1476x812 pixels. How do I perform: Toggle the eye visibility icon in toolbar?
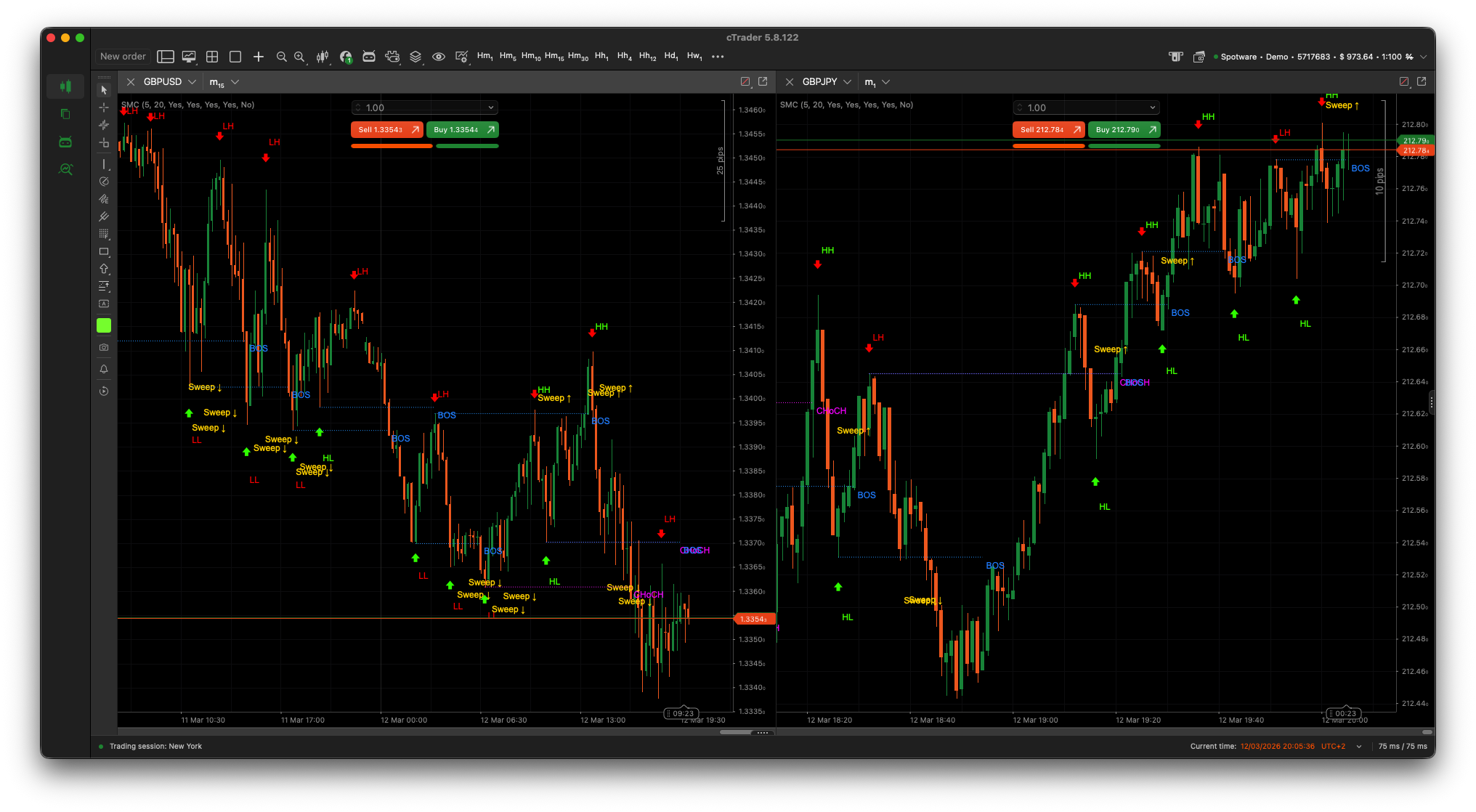[x=439, y=57]
